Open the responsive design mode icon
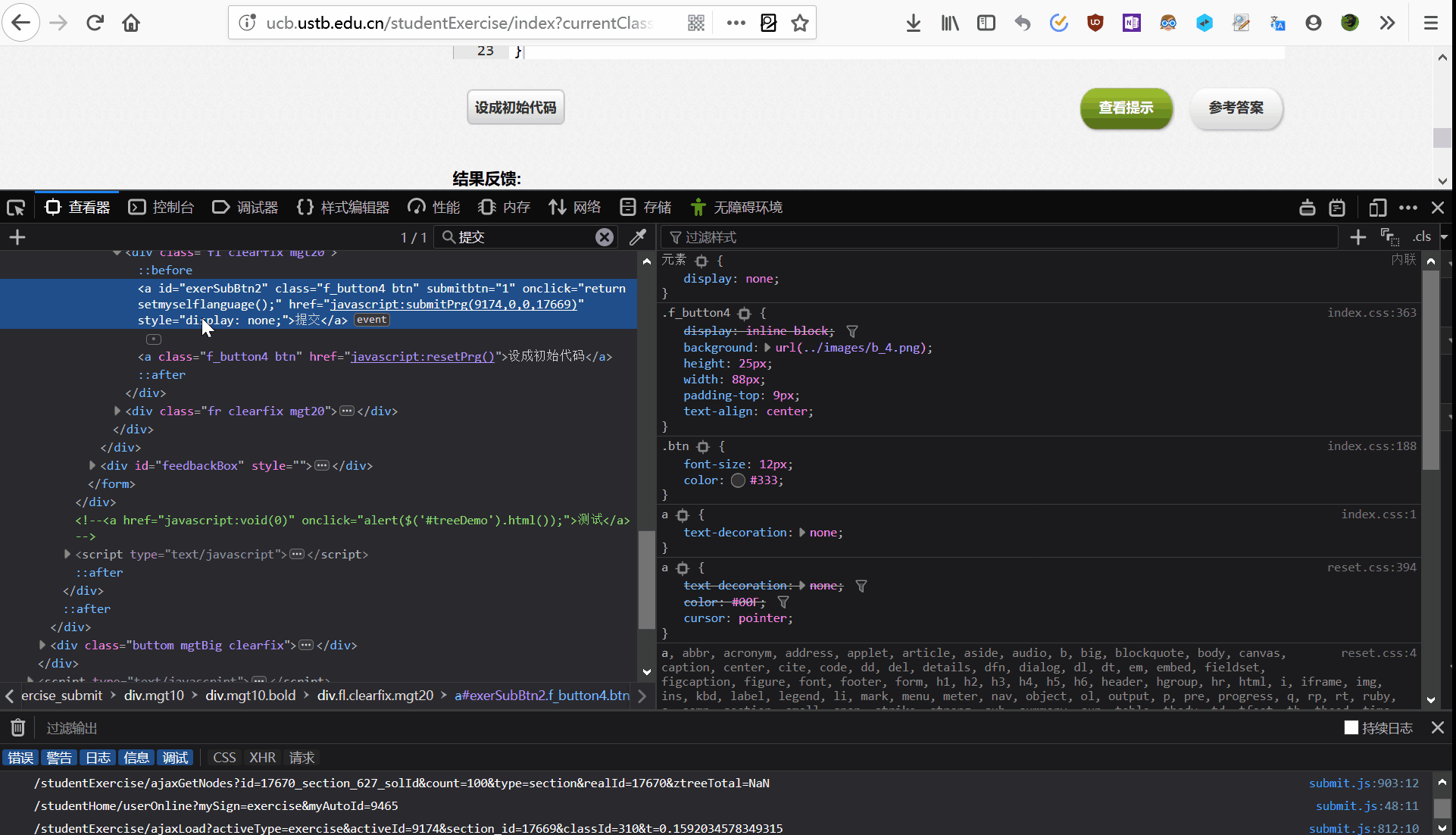1456x835 pixels. (x=1377, y=208)
